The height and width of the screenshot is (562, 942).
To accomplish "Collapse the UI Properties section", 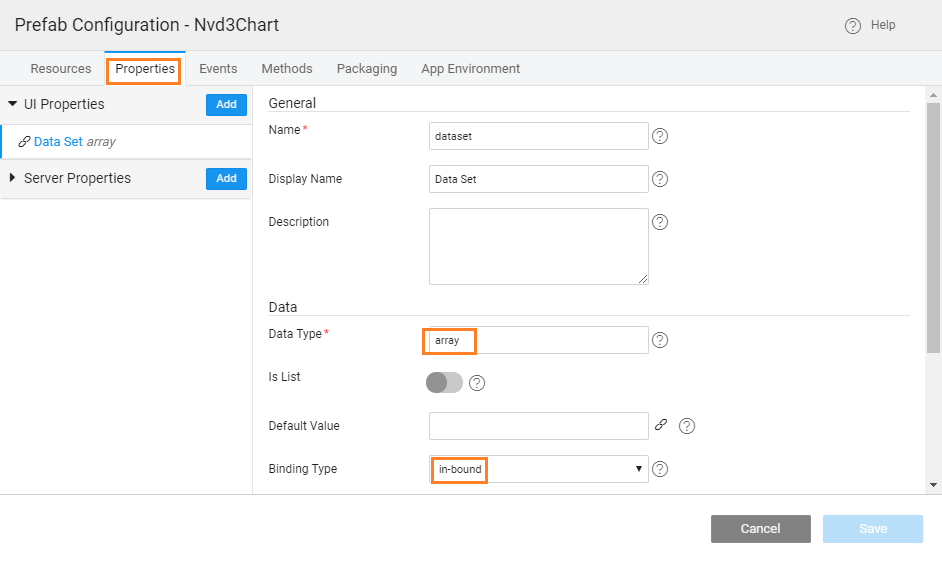I will (13, 104).
